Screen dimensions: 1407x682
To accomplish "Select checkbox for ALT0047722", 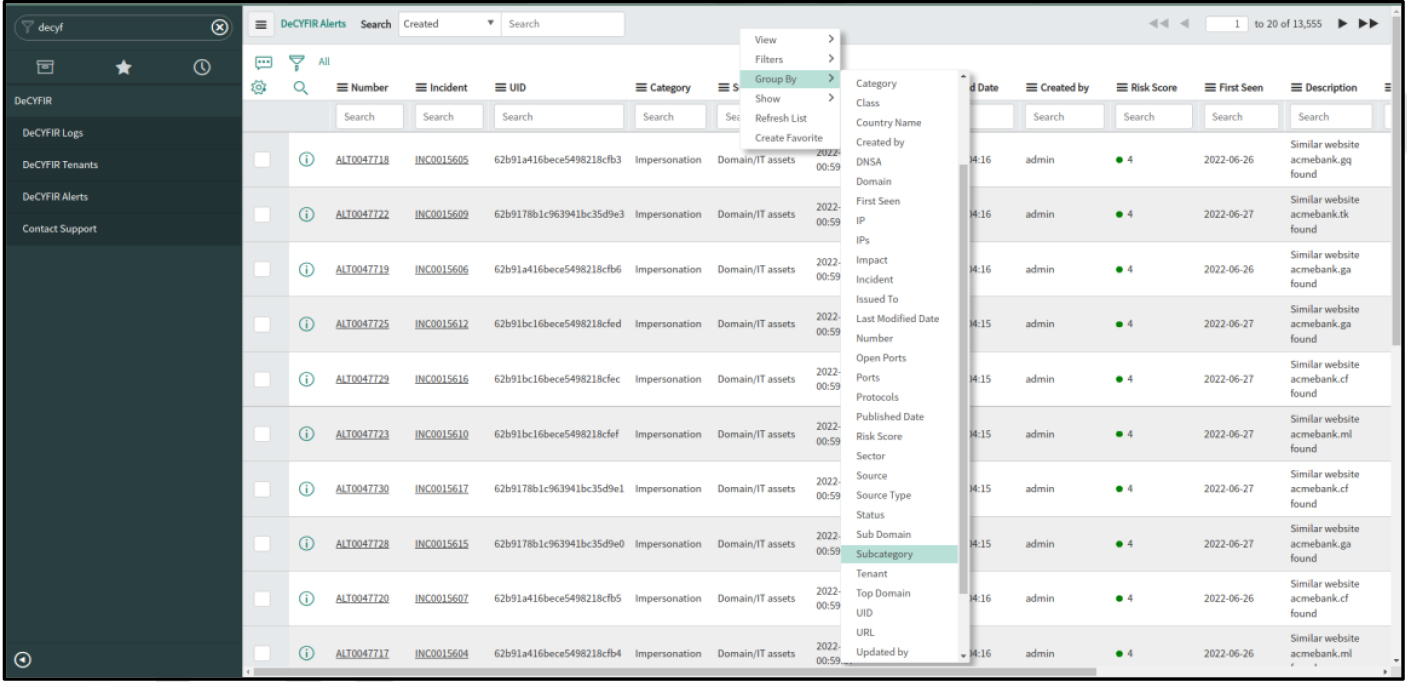I will (262, 214).
